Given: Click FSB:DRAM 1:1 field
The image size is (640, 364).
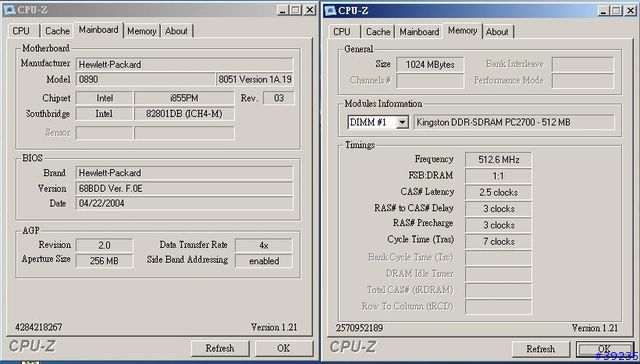Looking at the screenshot, I should [x=498, y=176].
